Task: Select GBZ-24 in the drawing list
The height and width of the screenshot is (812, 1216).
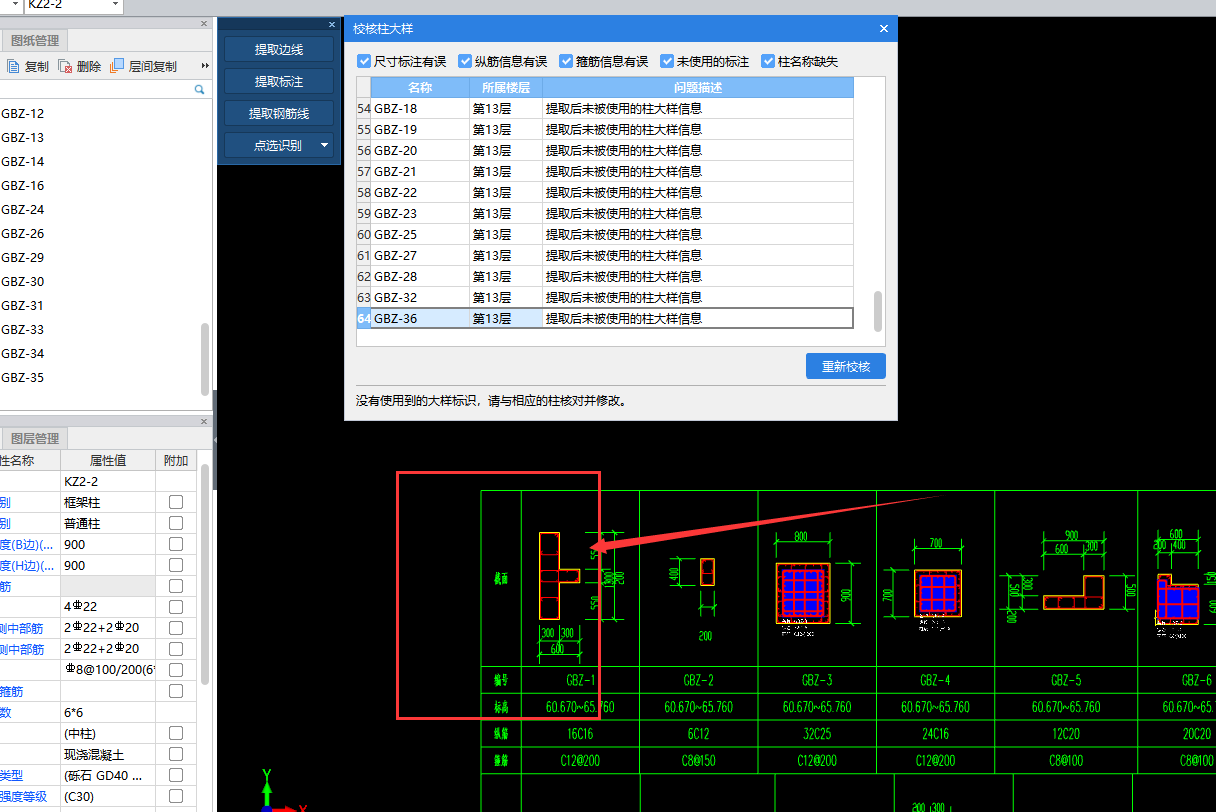Action: pos(23,210)
